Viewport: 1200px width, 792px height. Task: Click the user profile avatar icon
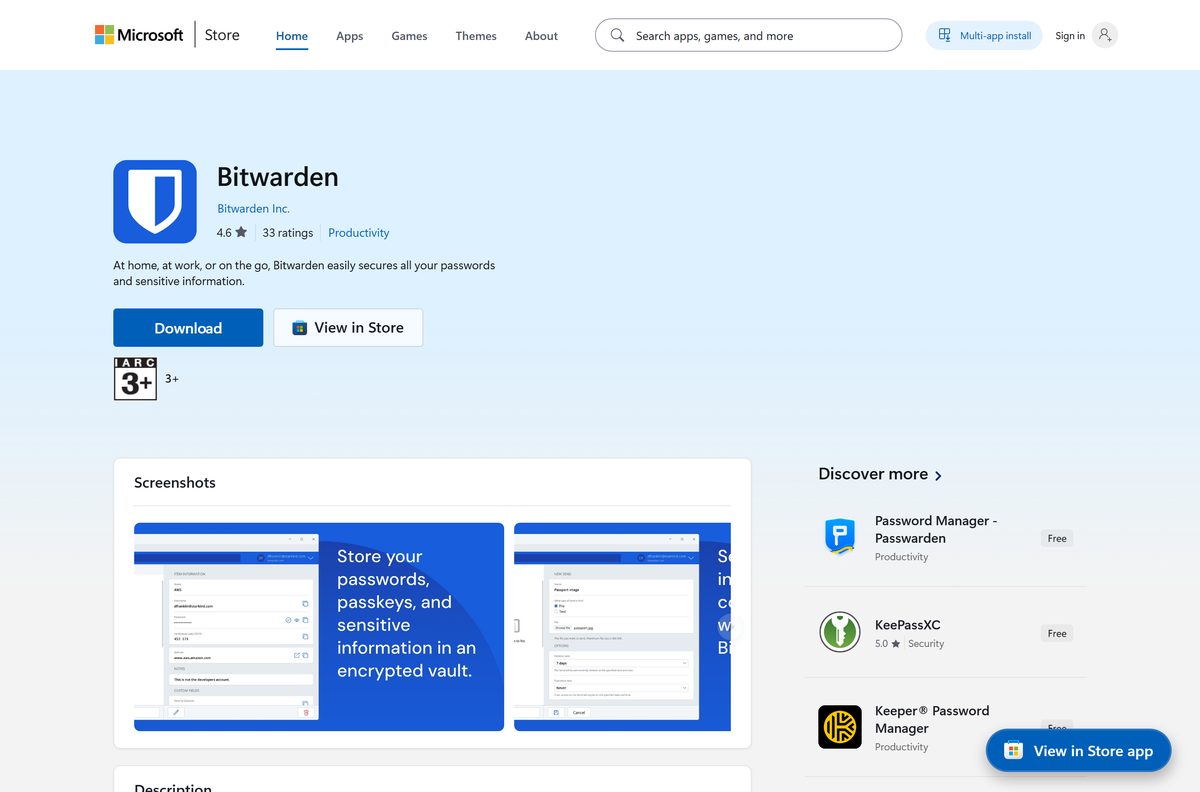[x=1105, y=35]
